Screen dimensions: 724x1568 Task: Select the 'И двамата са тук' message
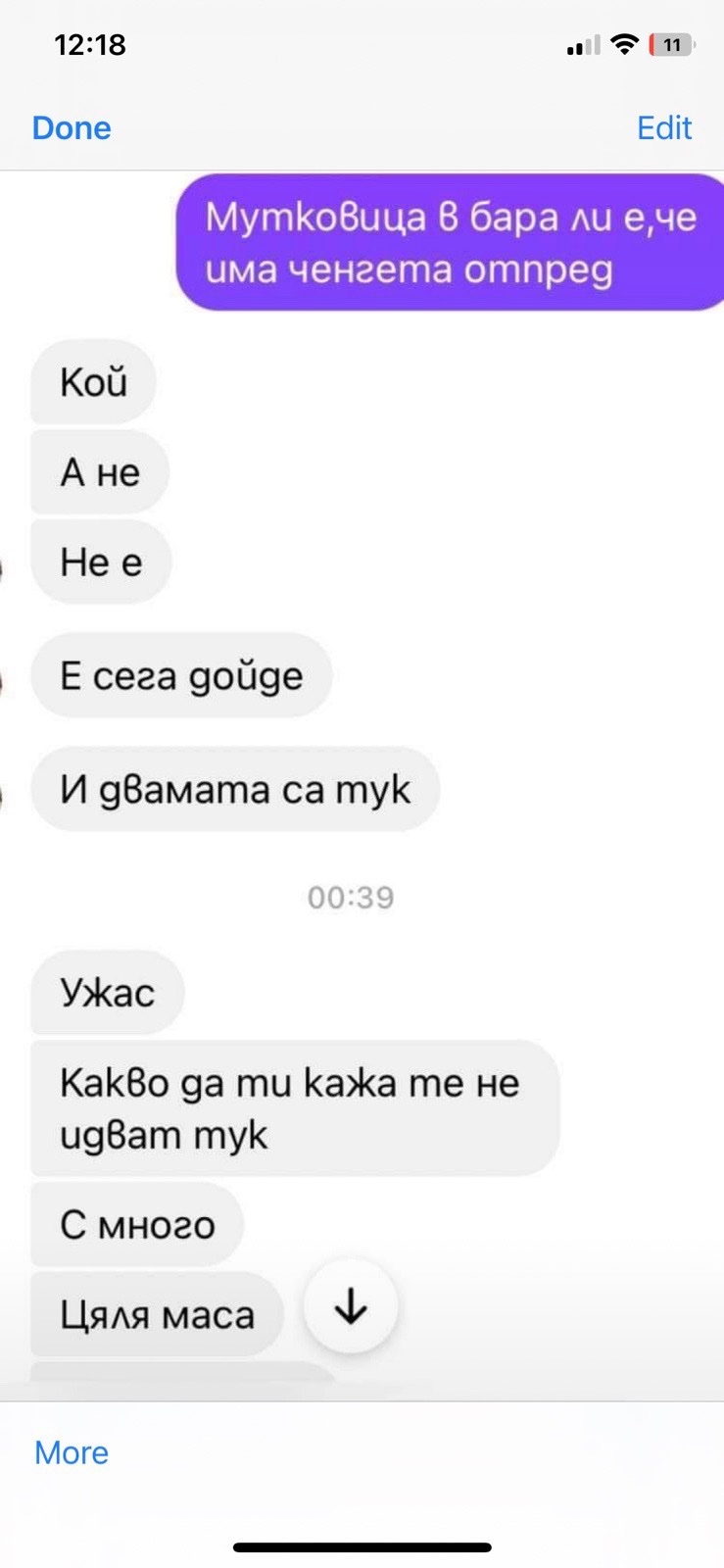[235, 789]
